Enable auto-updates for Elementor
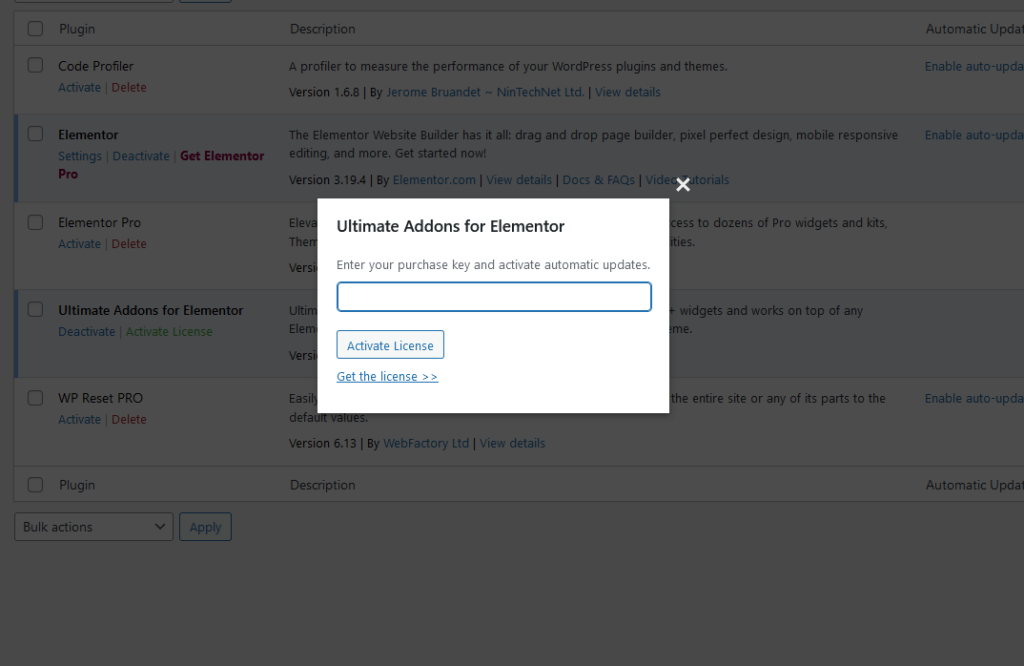Image resolution: width=1024 pixels, height=666 pixels. pos(974,135)
